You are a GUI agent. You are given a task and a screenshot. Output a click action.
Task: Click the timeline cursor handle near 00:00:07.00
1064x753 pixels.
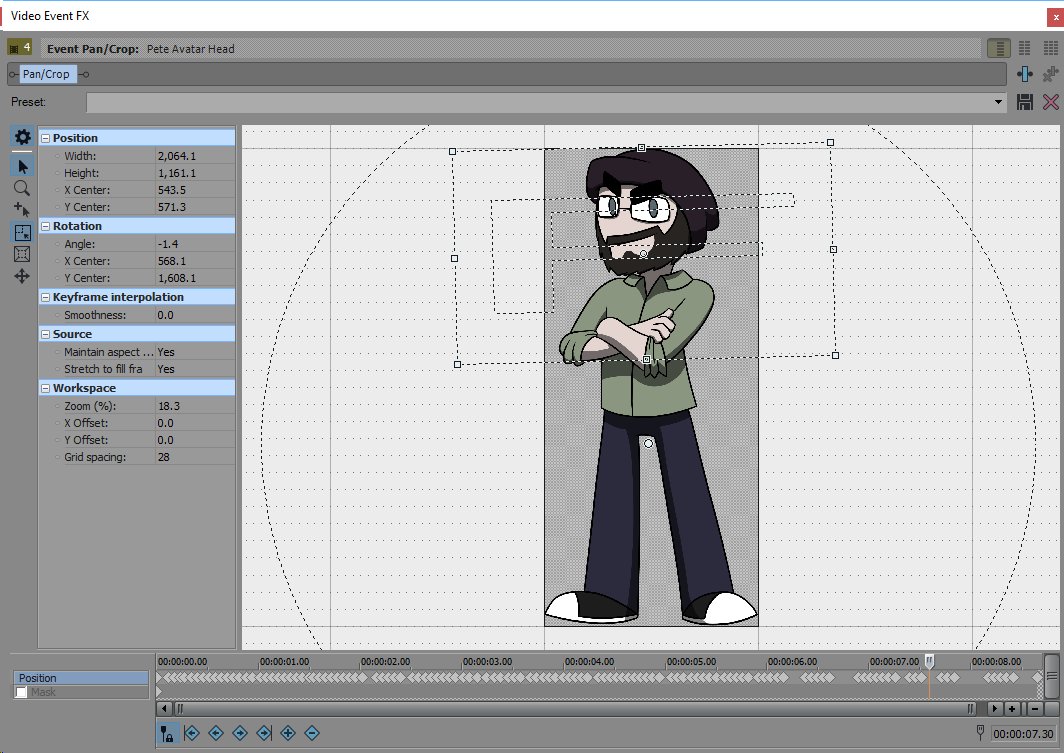tap(930, 661)
